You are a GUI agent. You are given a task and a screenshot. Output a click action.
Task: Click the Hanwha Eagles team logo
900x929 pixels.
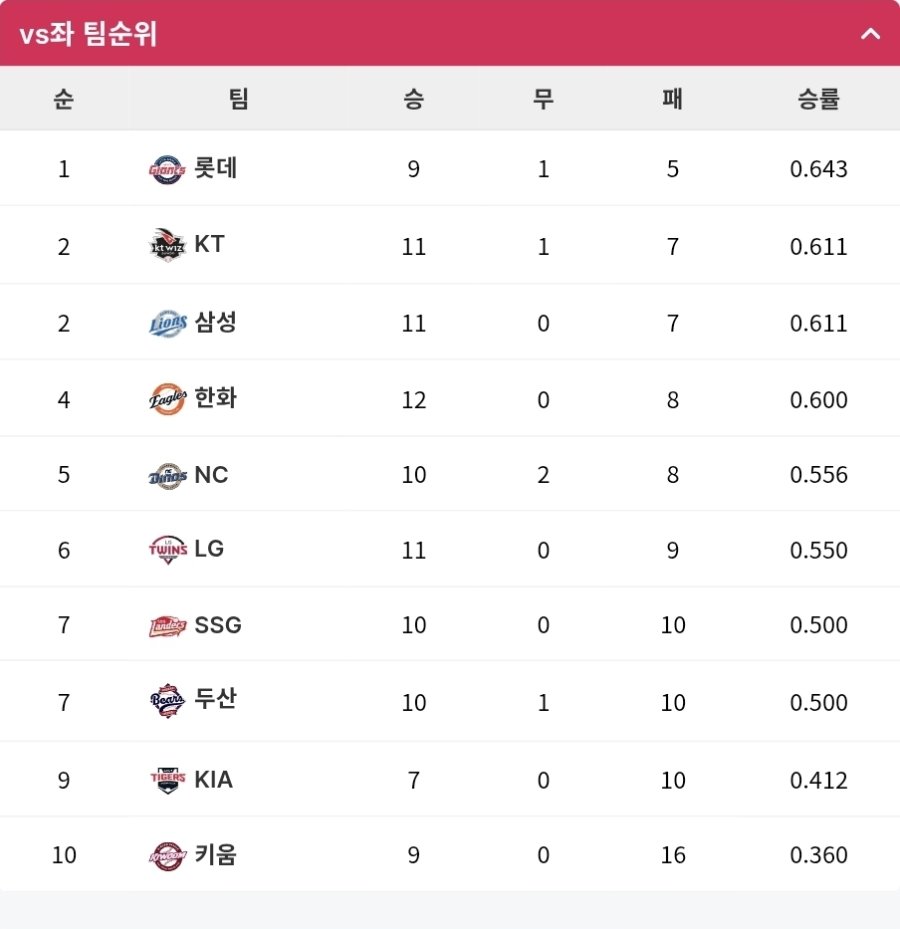click(x=168, y=399)
